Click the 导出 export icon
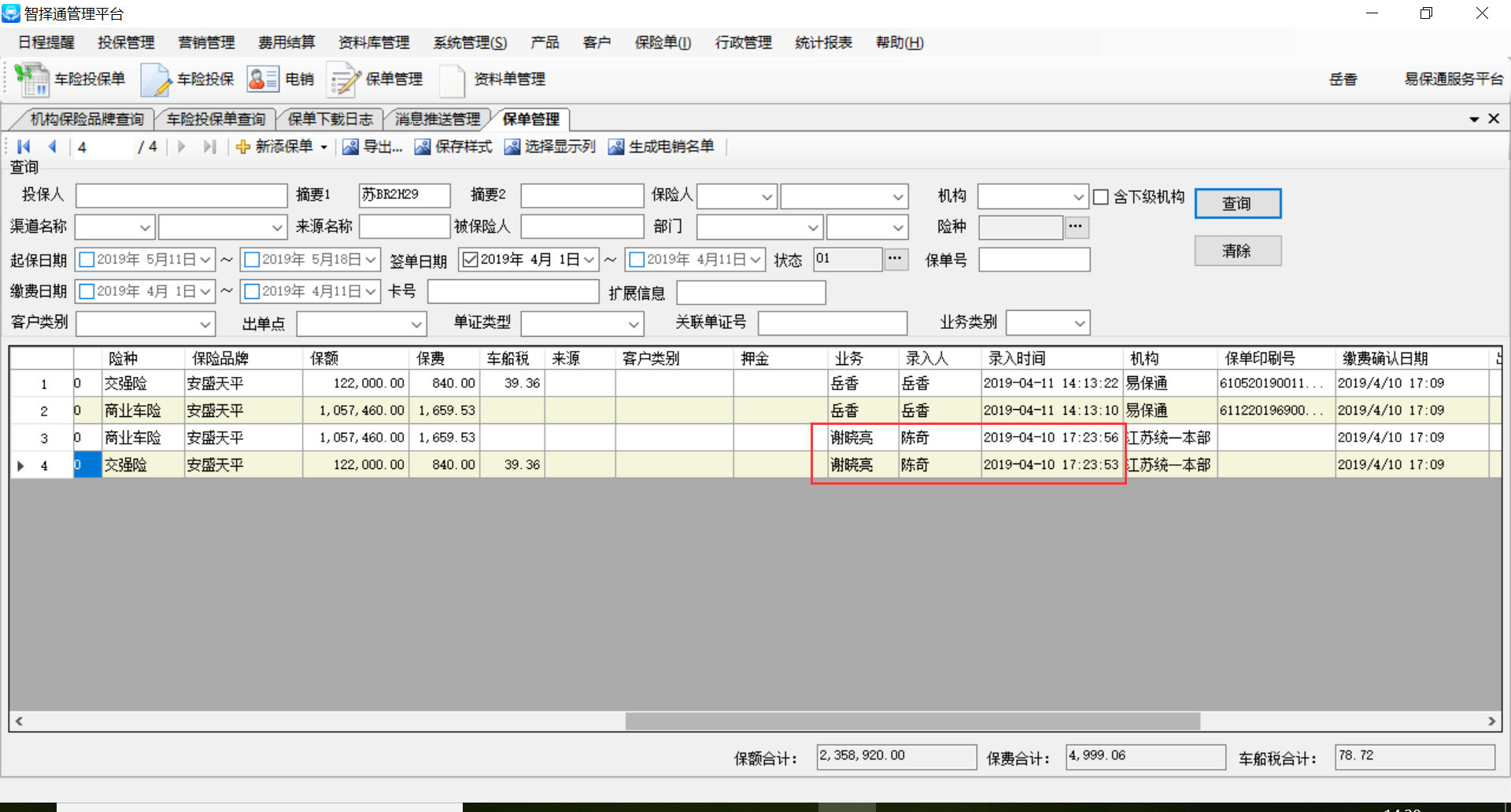 point(350,147)
